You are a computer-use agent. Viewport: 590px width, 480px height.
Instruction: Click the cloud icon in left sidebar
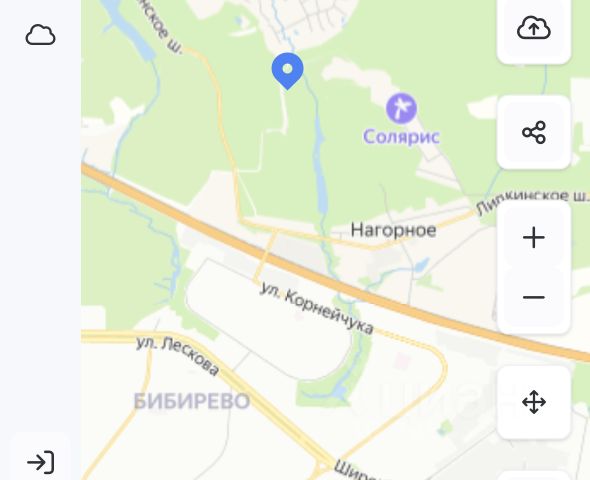pyautogui.click(x=40, y=35)
